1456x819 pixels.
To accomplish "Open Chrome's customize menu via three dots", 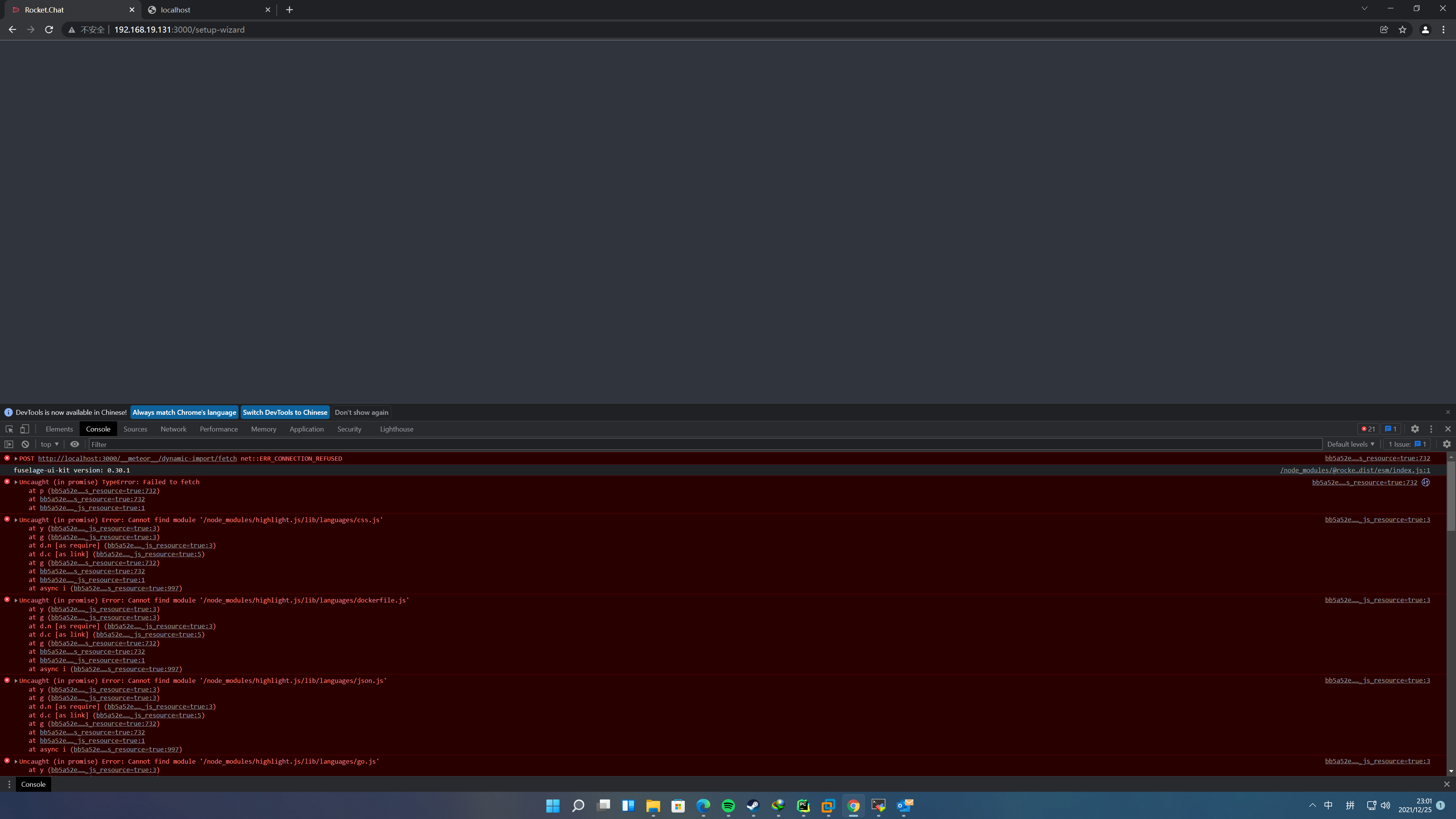I will pyautogui.click(x=1444, y=30).
